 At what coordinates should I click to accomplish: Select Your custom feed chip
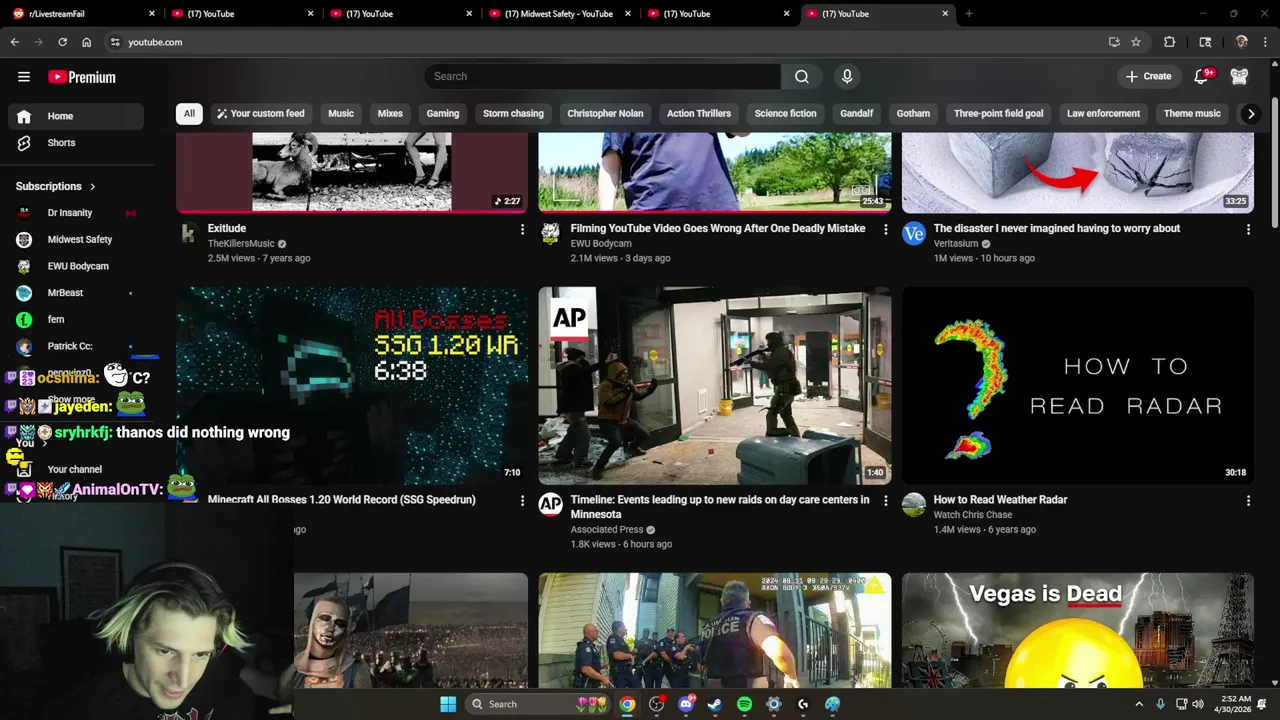coord(260,114)
